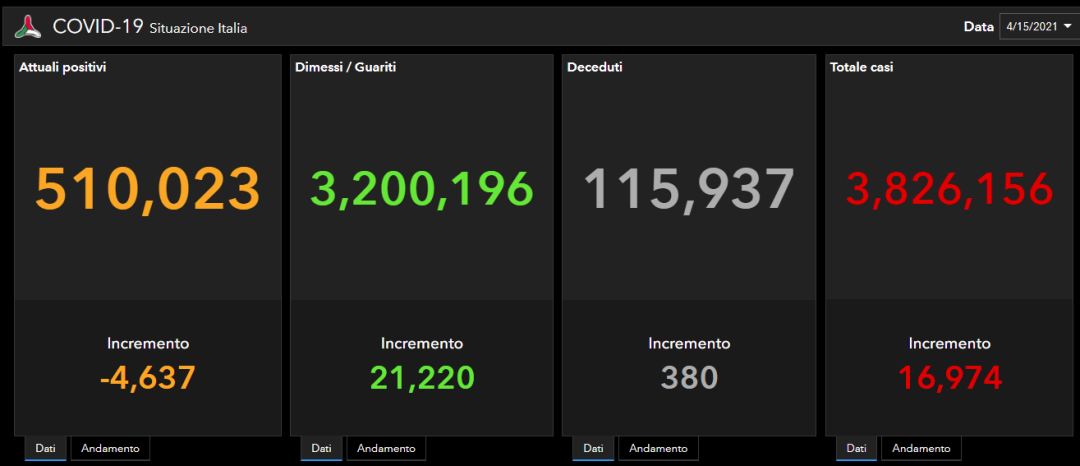Select Dati tab under Totale casi
The image size is (1080, 466).
(856, 448)
